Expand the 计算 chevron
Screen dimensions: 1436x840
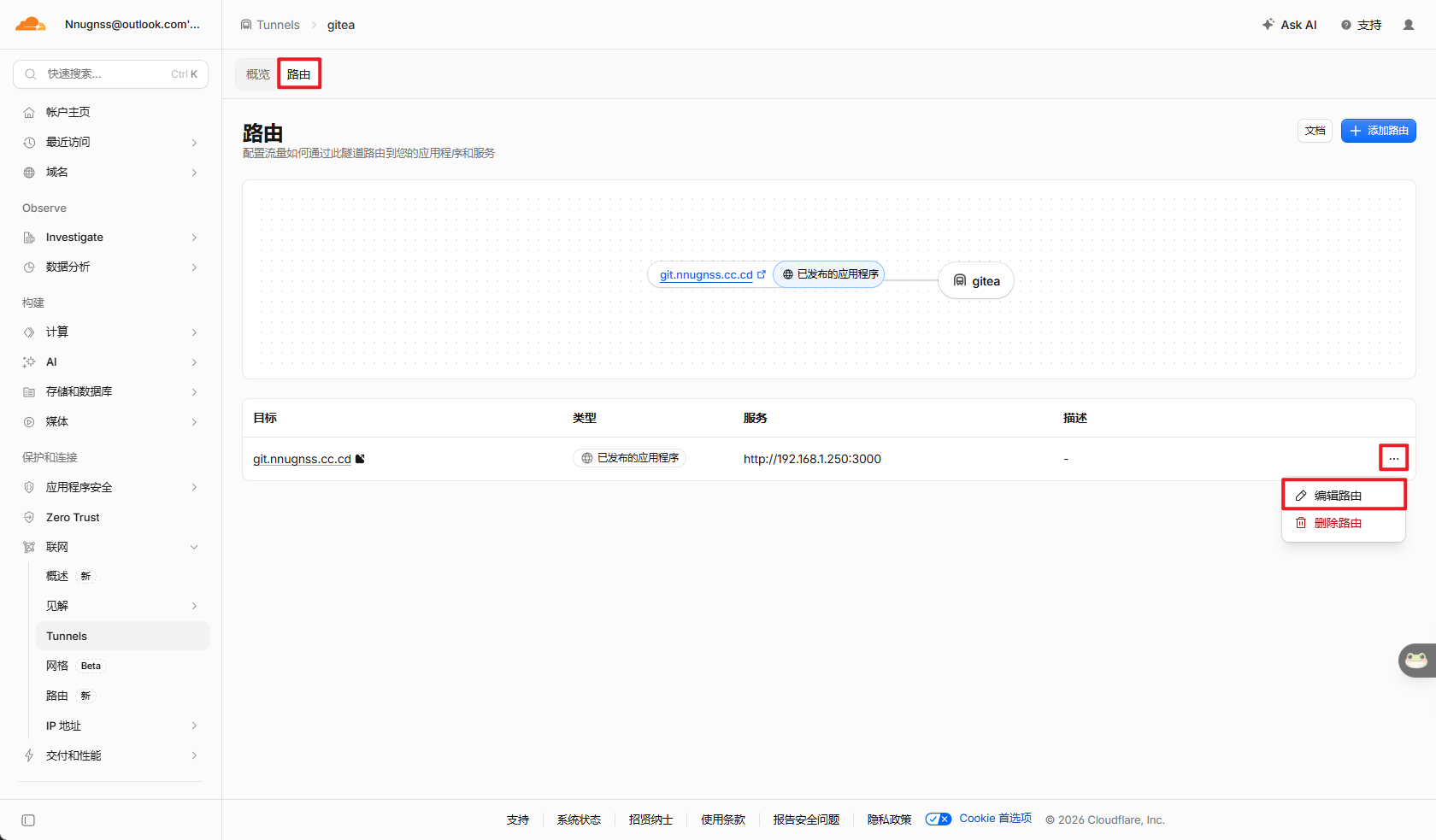pos(194,332)
